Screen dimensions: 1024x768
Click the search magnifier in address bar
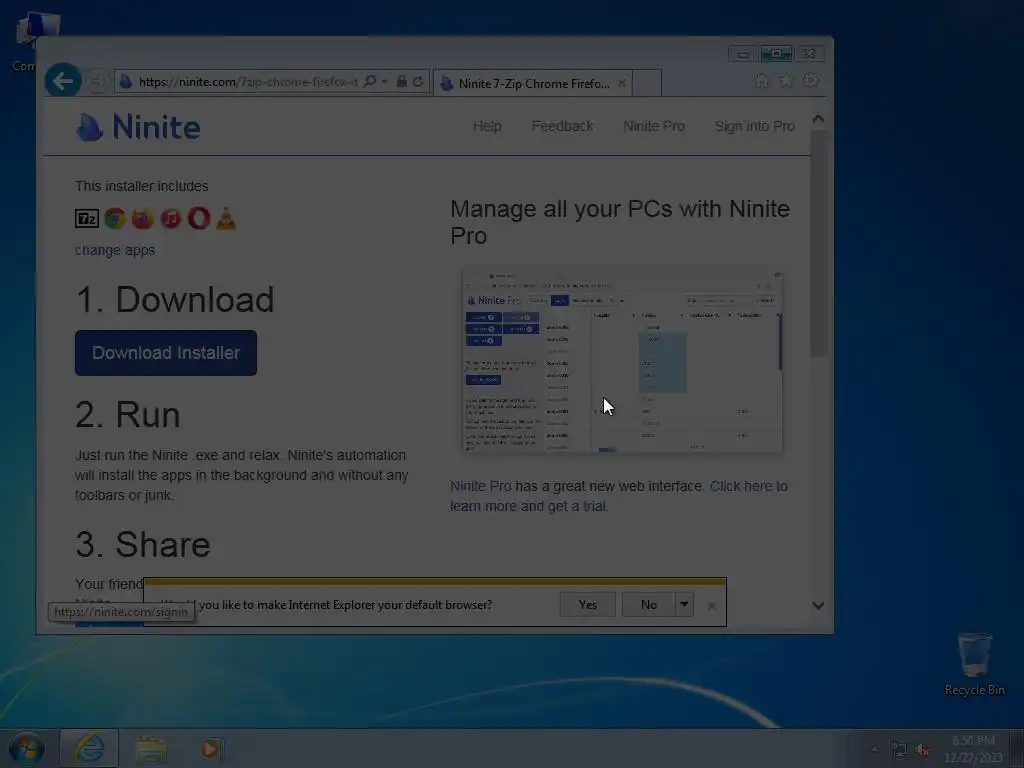click(x=370, y=82)
